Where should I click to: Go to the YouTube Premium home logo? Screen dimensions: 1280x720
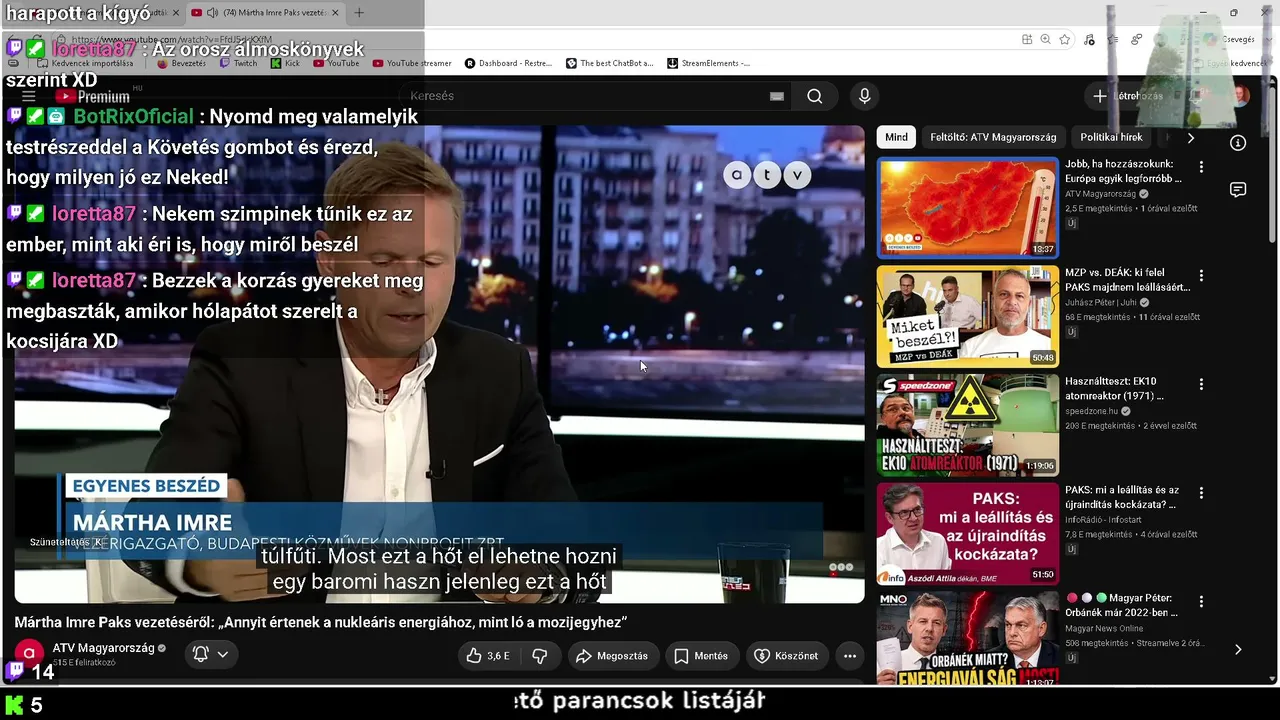tap(92, 96)
